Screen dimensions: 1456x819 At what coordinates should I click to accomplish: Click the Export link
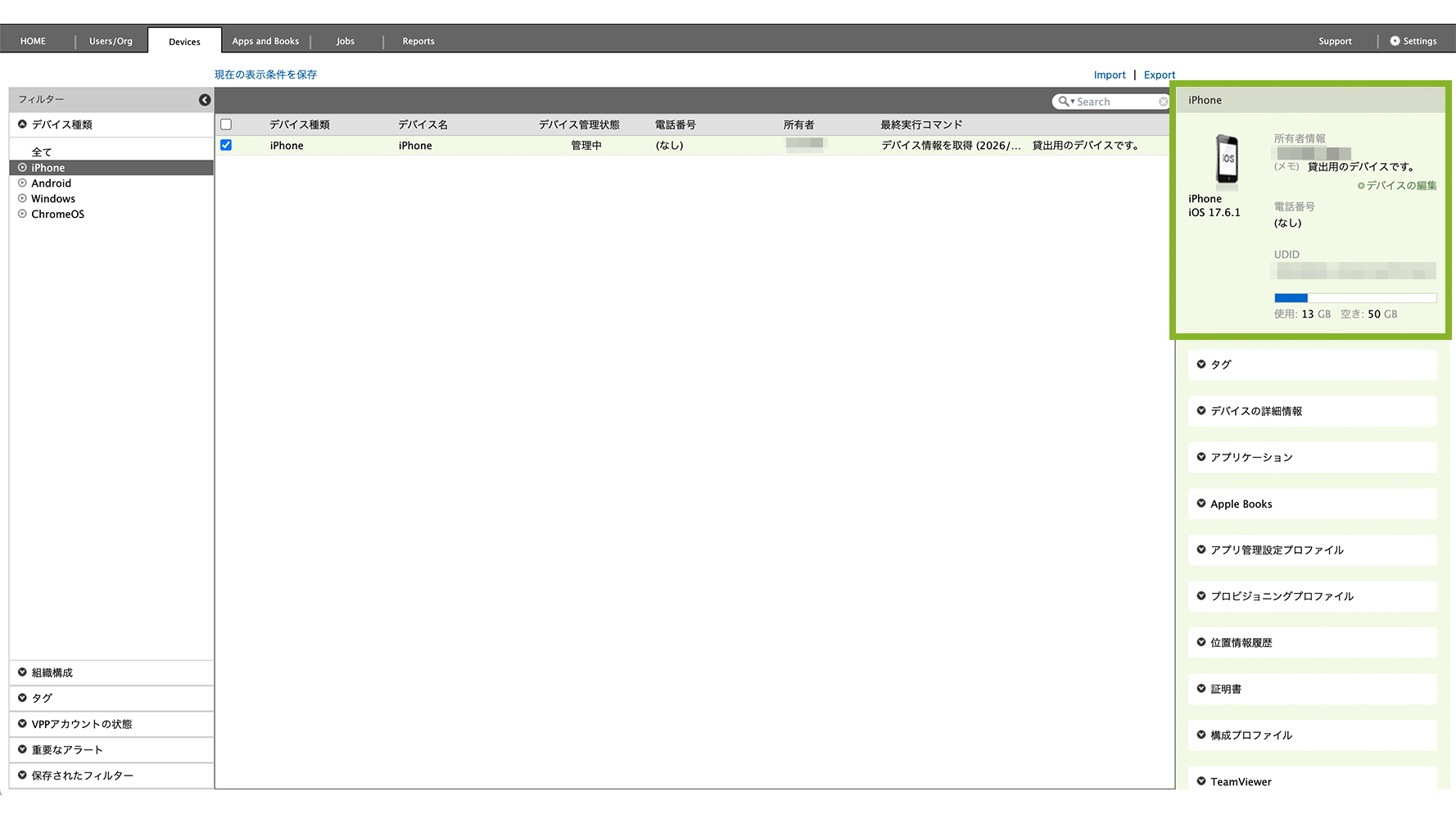[1159, 75]
